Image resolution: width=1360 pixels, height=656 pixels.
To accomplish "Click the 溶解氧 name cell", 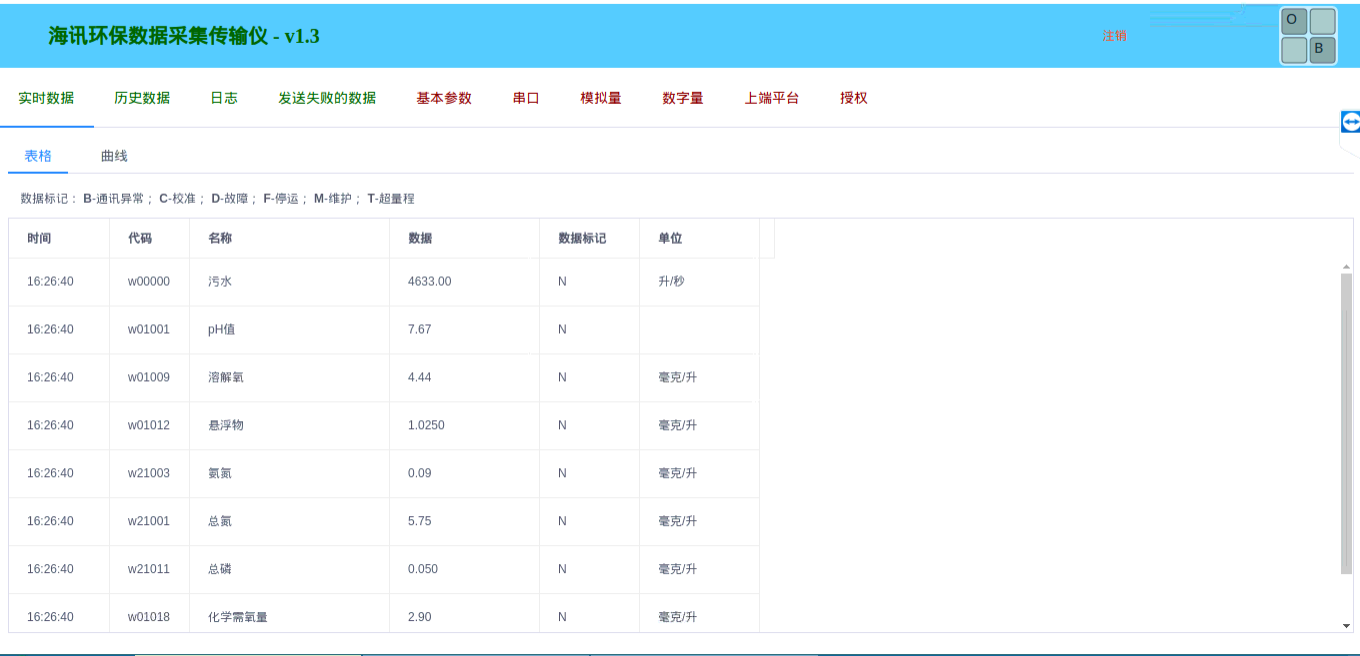I will click(289, 378).
